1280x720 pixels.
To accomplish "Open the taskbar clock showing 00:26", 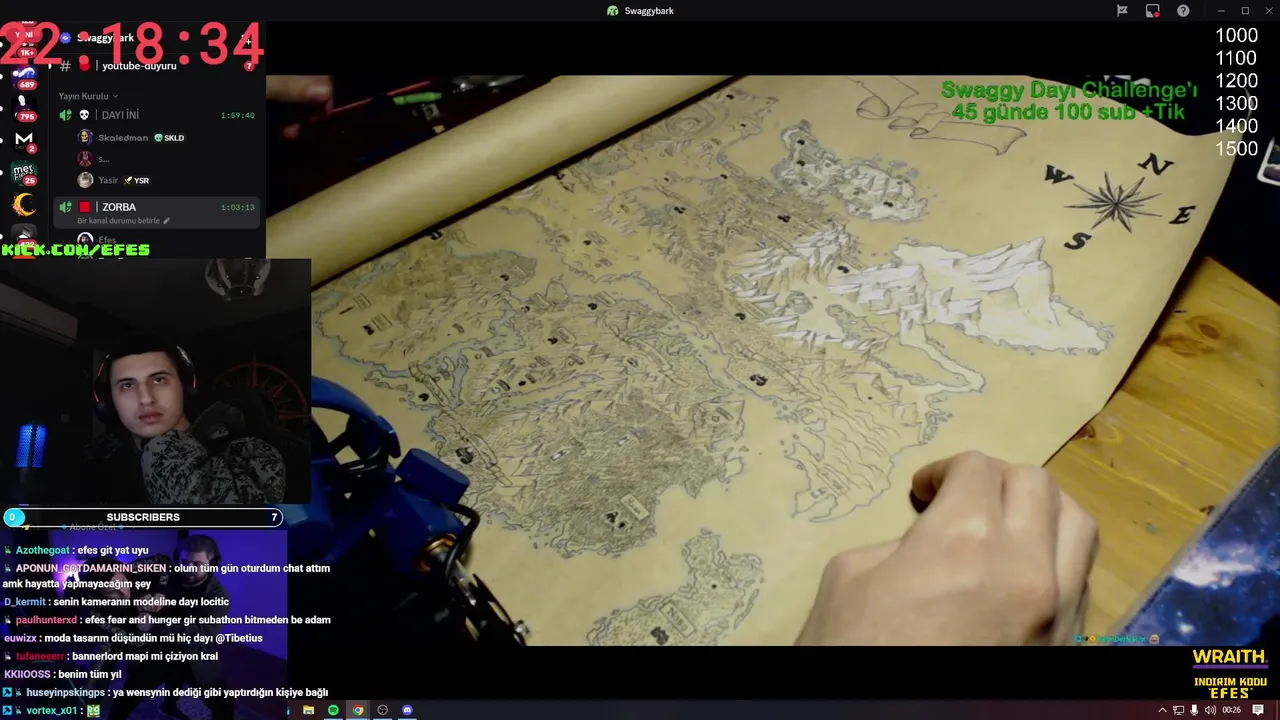I will [1232, 710].
